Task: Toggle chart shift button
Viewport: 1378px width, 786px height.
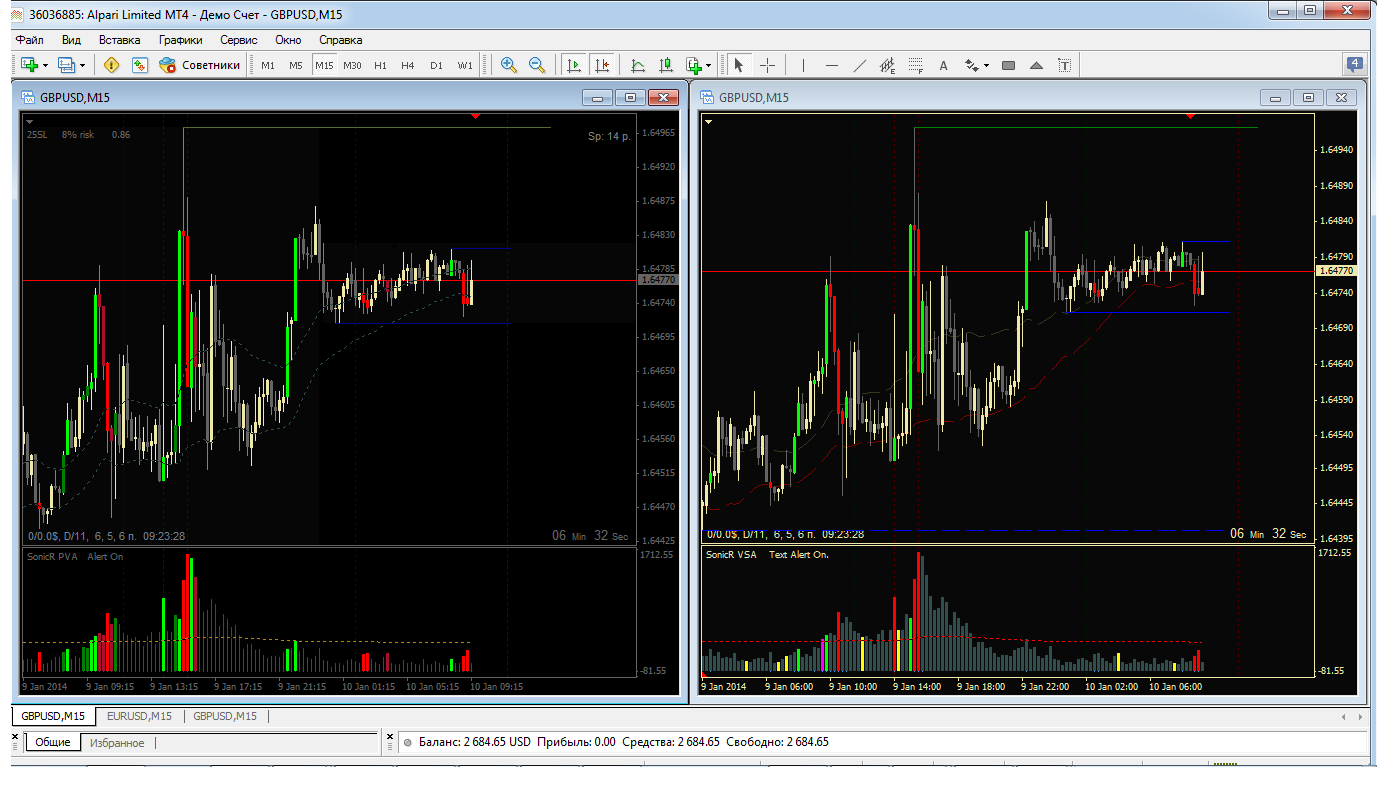Action: pyautogui.click(x=602, y=65)
